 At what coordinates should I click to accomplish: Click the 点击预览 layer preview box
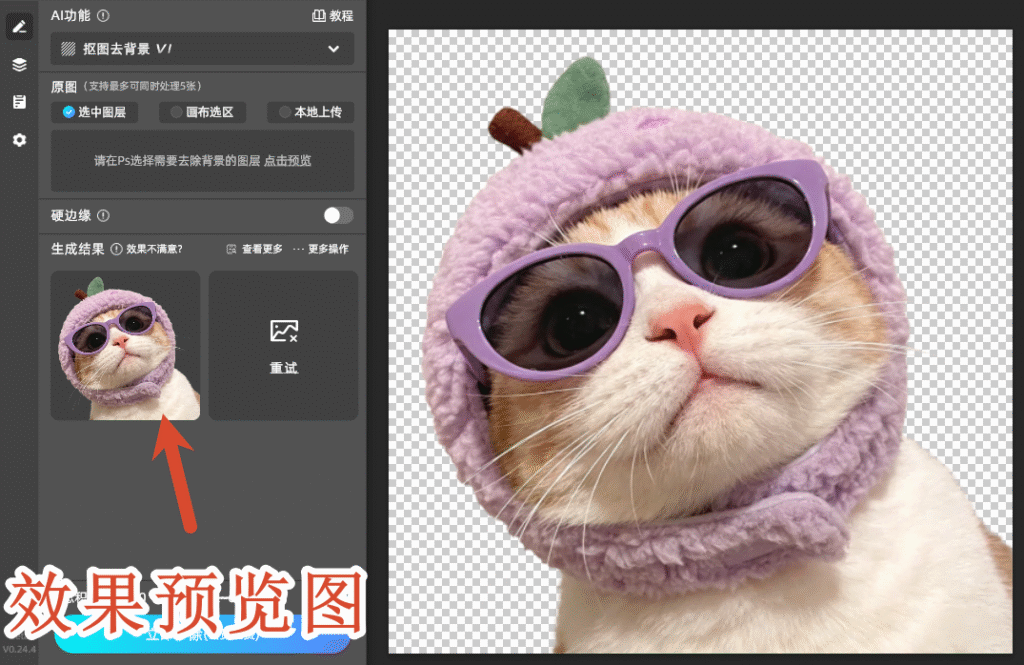(202, 161)
